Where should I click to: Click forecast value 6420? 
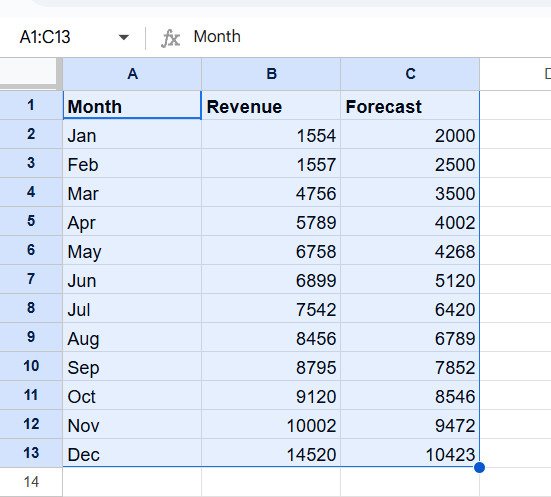pyautogui.click(x=410, y=308)
